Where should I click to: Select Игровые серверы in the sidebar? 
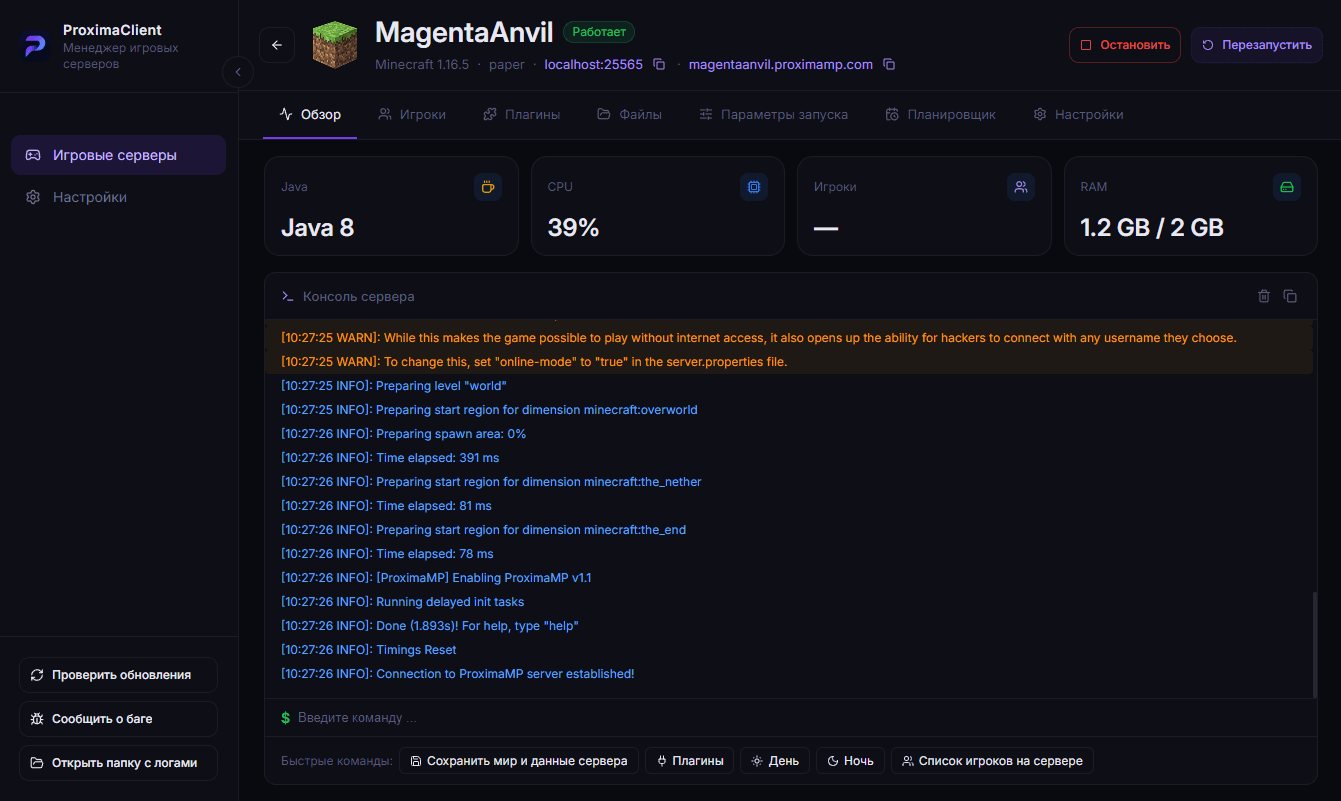(118, 155)
